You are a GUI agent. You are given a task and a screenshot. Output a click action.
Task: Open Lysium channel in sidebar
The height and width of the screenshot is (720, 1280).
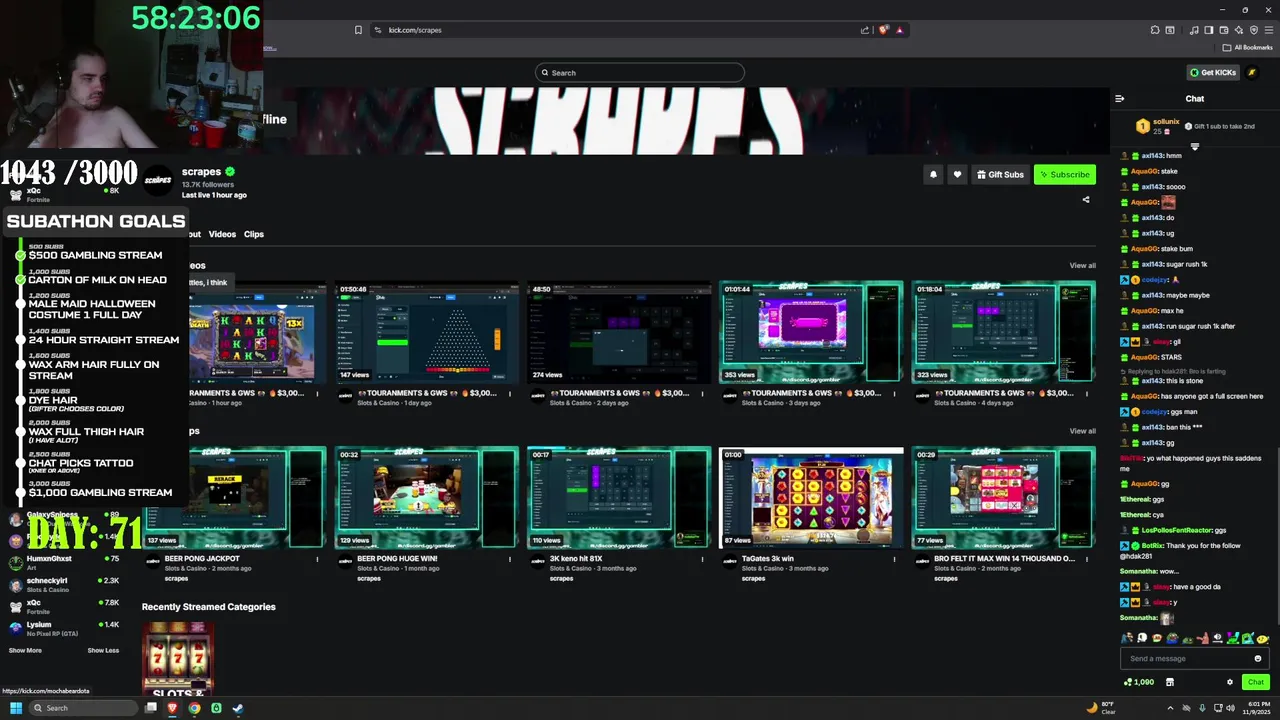click(x=62, y=628)
